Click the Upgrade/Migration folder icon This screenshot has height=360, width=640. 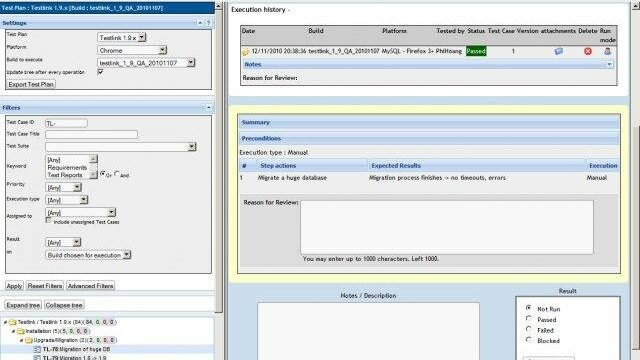[x=29, y=340]
